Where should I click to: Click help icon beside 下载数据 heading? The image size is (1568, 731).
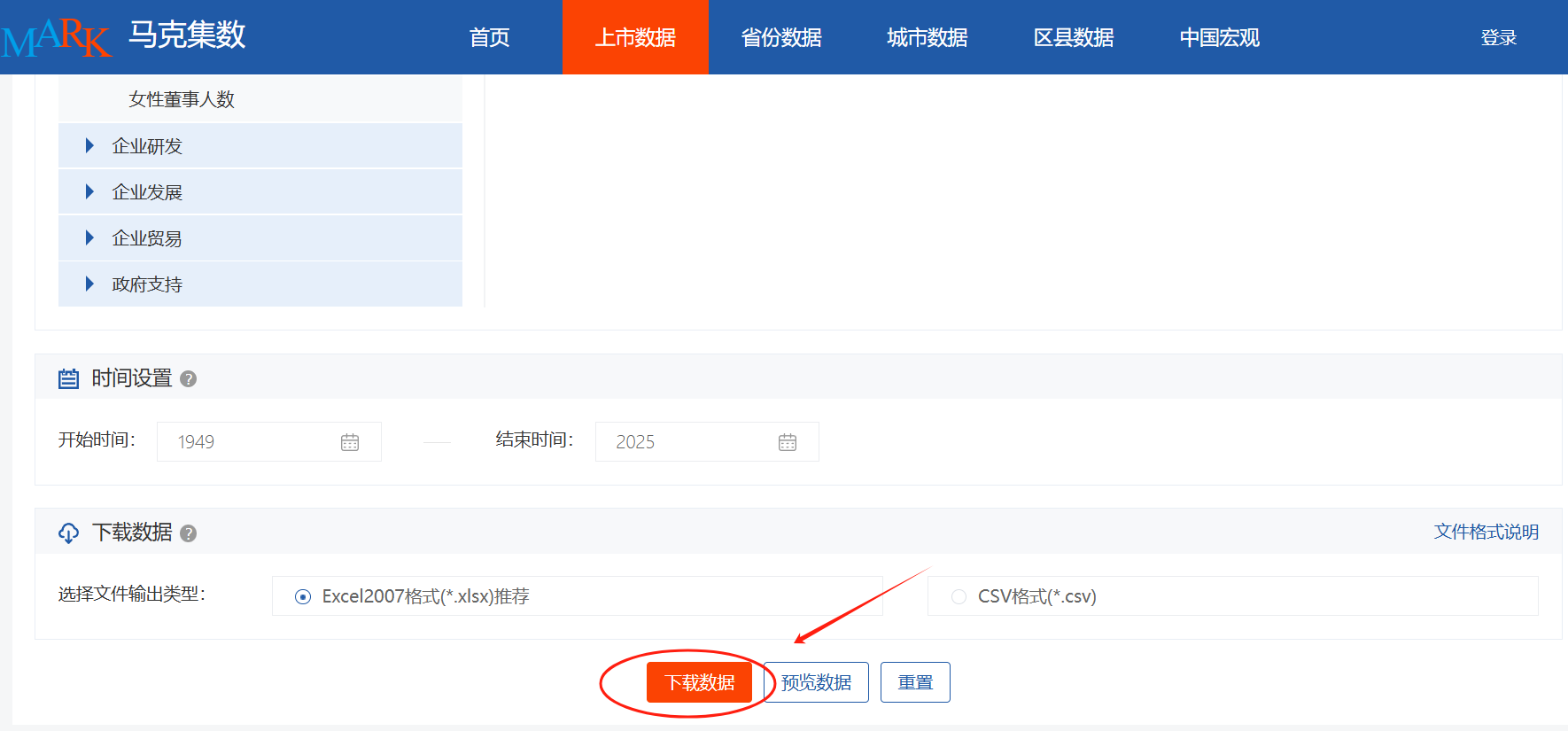188,533
